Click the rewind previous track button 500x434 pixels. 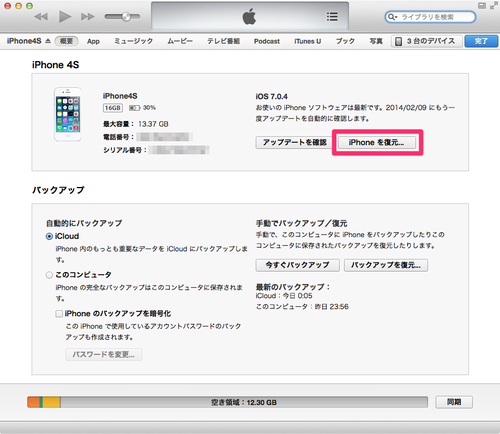pyautogui.click(x=41, y=16)
